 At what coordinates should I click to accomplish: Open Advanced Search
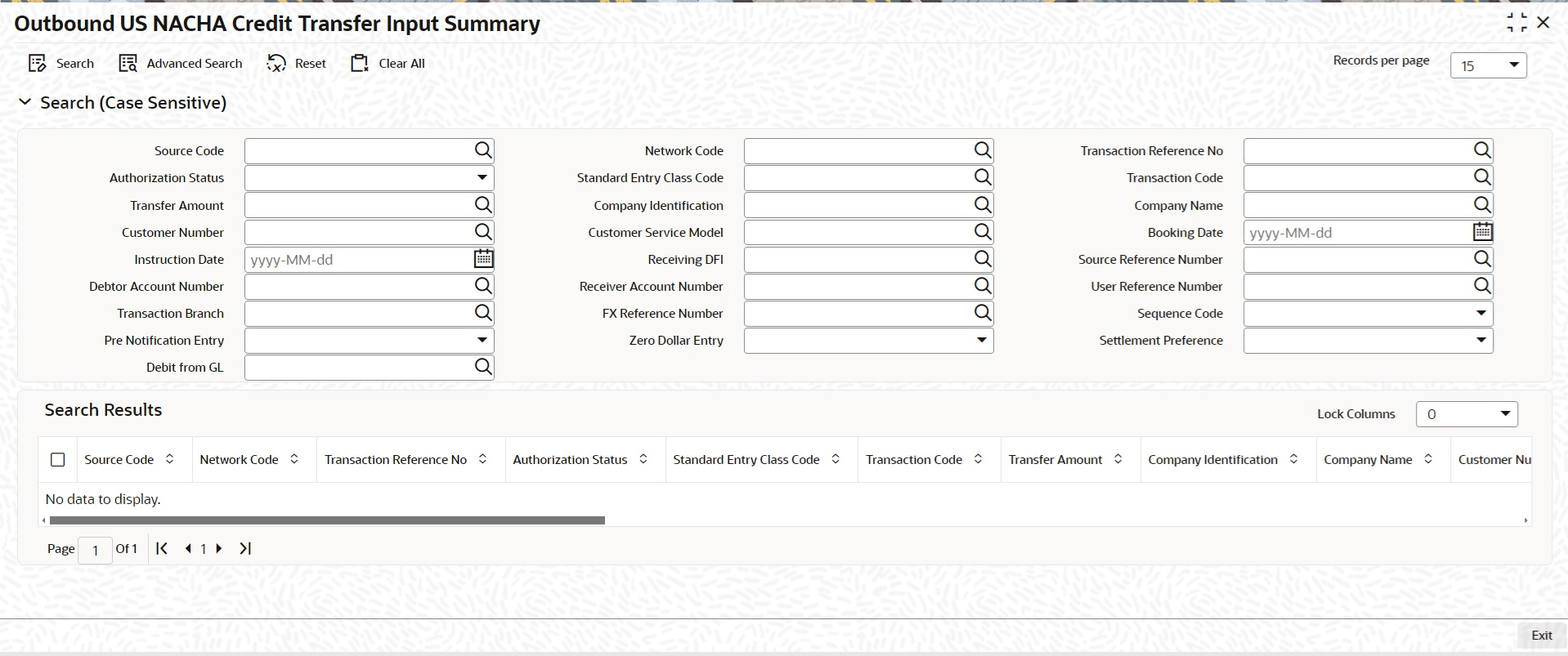click(x=181, y=64)
